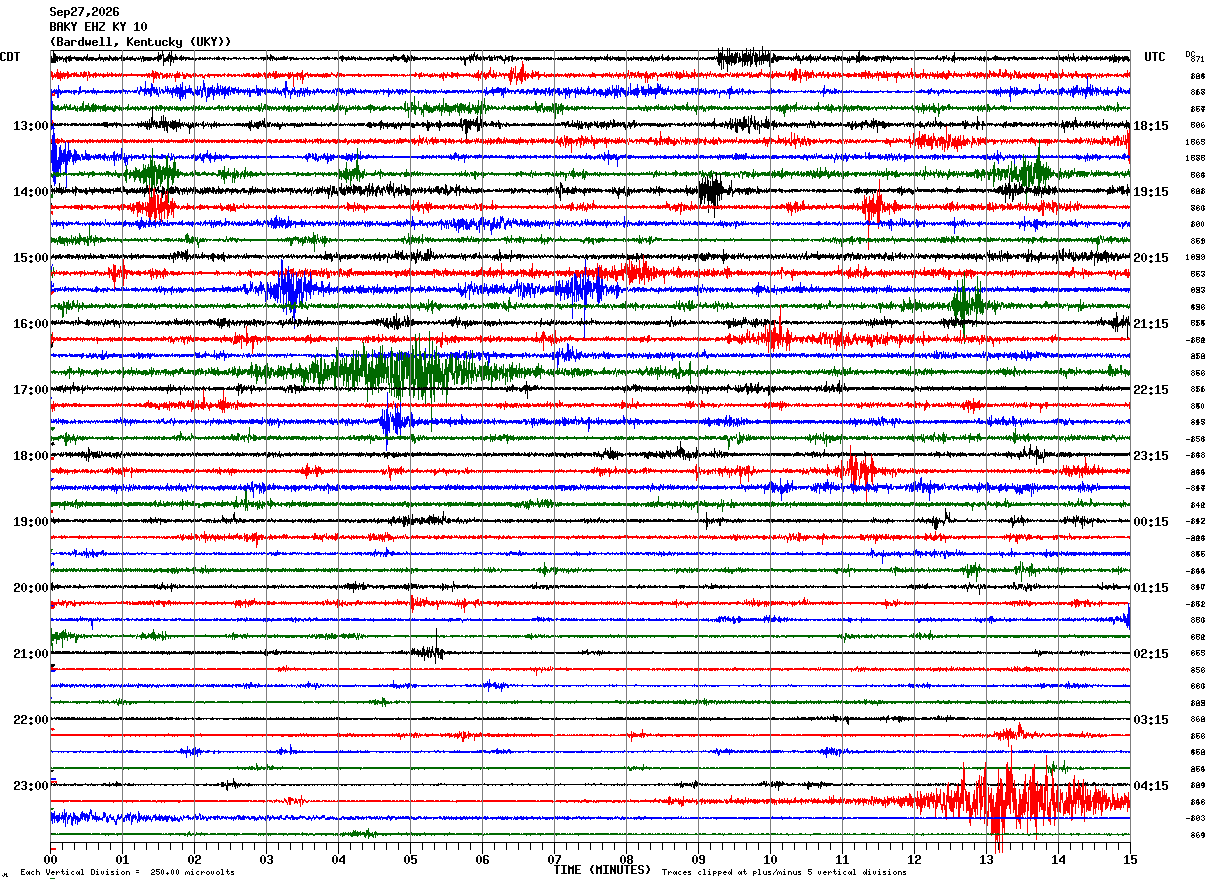Click the large red event on the 23:15 trace
The height and width of the screenshot is (886, 1210).
(x=1010, y=802)
